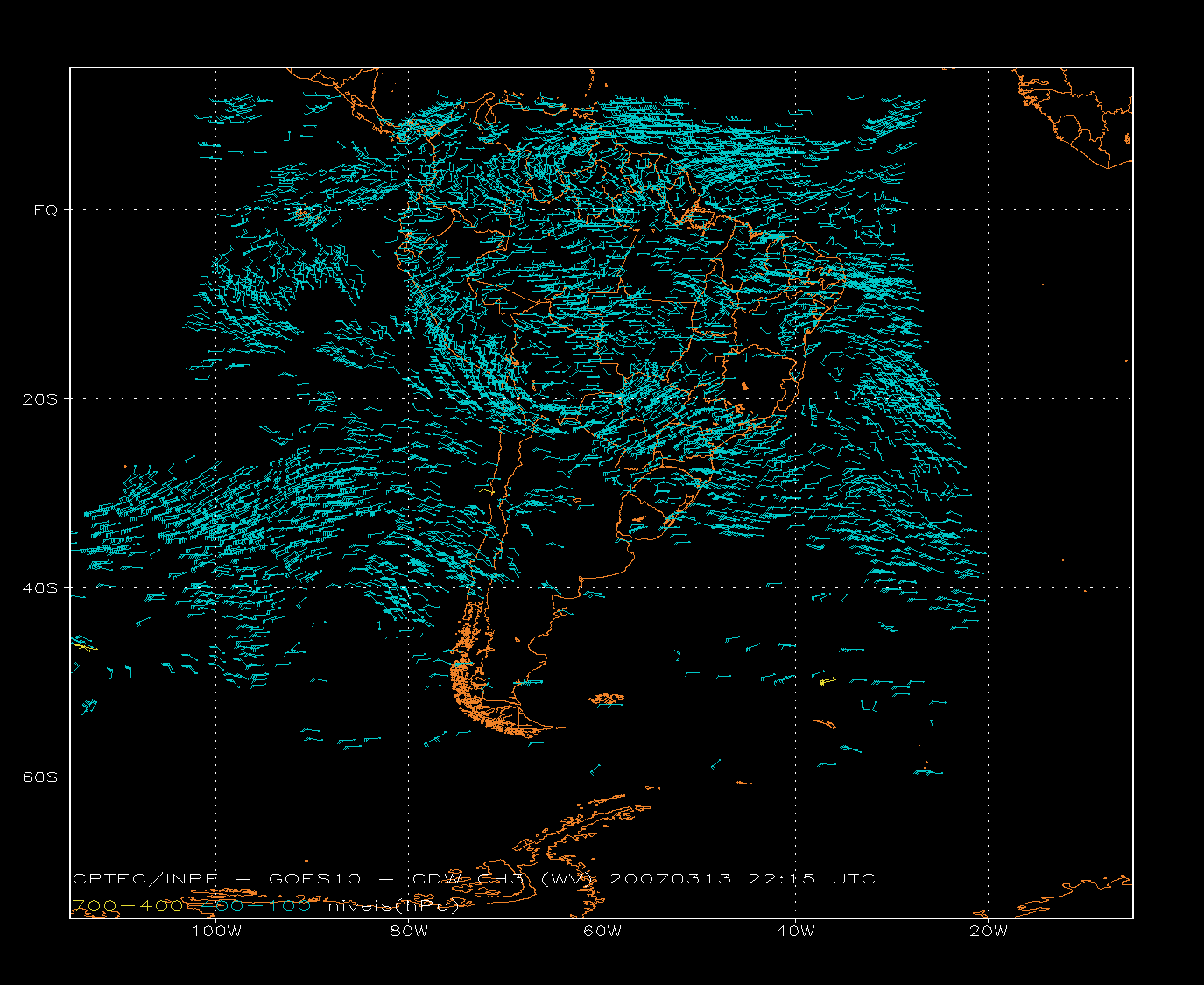Viewport: 1204px width, 985px height.
Task: Click the 60W longitude label
Action: 602,931
